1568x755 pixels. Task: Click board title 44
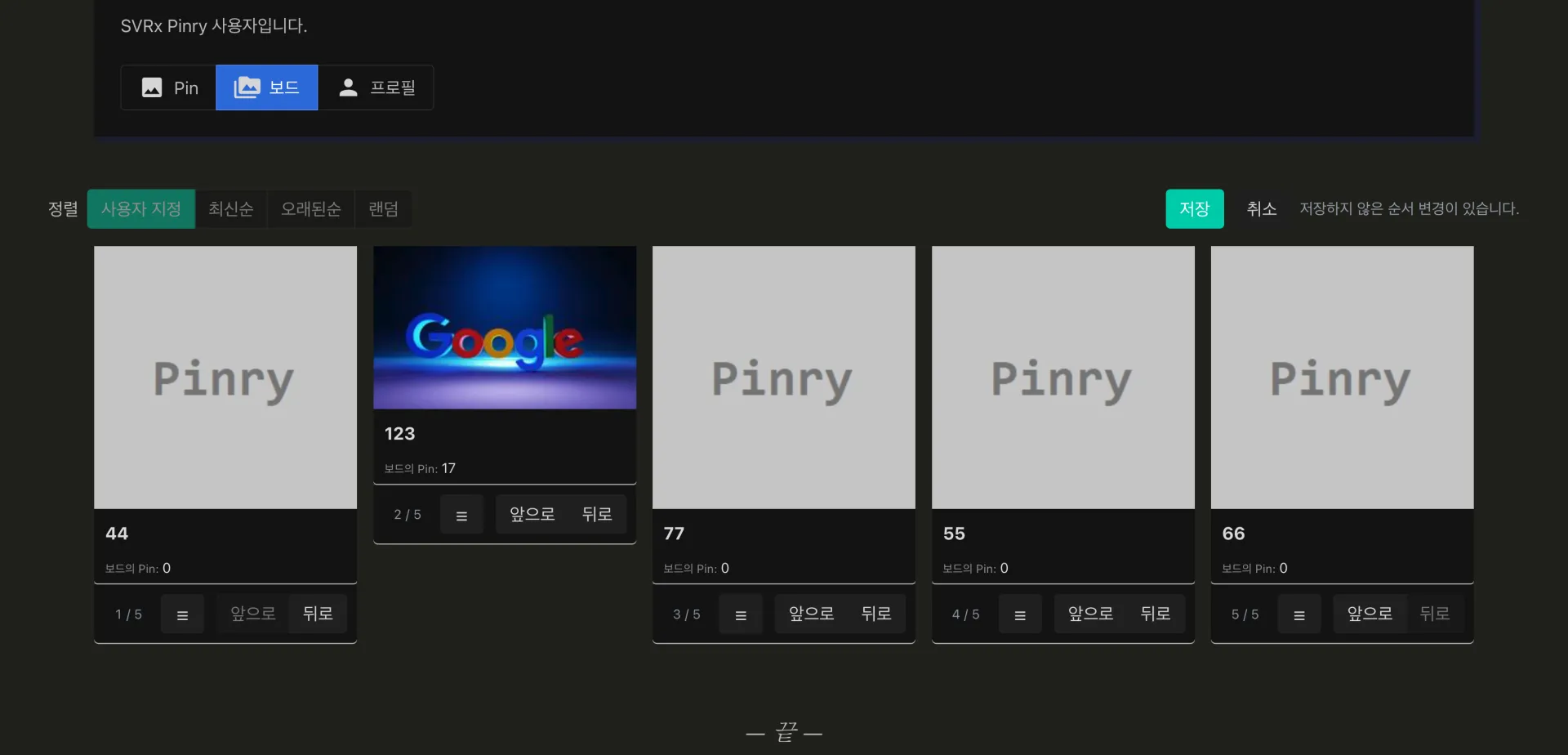tap(117, 534)
